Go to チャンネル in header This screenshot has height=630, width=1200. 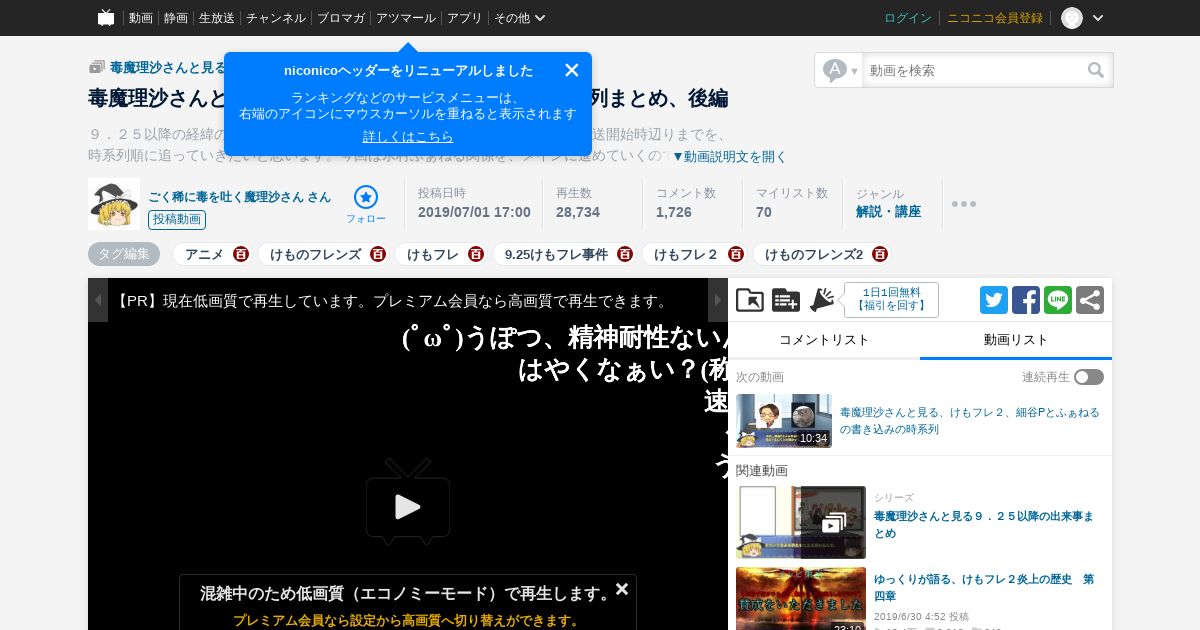(276, 18)
